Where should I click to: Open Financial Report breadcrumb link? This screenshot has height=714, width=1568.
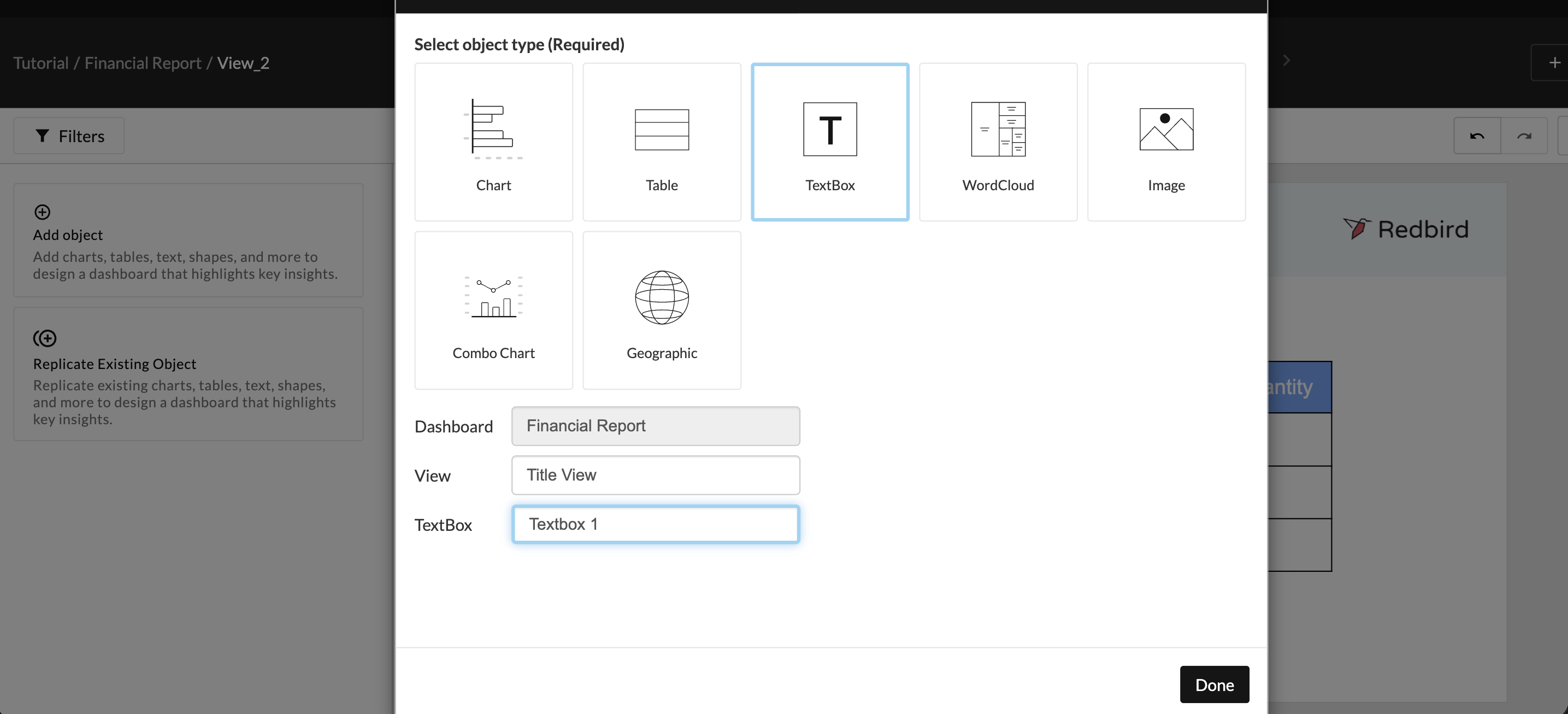143,63
